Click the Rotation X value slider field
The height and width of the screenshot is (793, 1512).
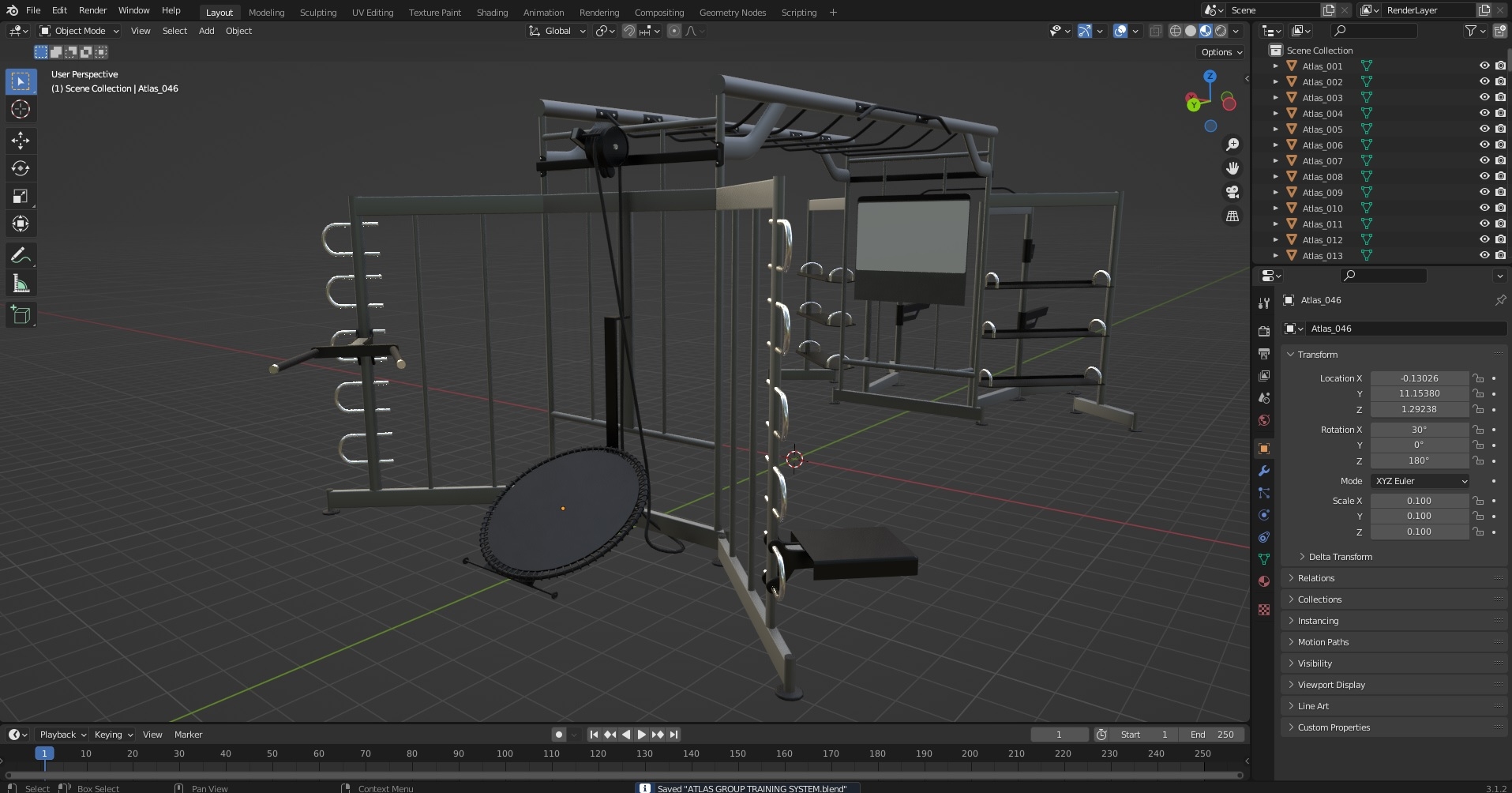pyautogui.click(x=1420, y=430)
